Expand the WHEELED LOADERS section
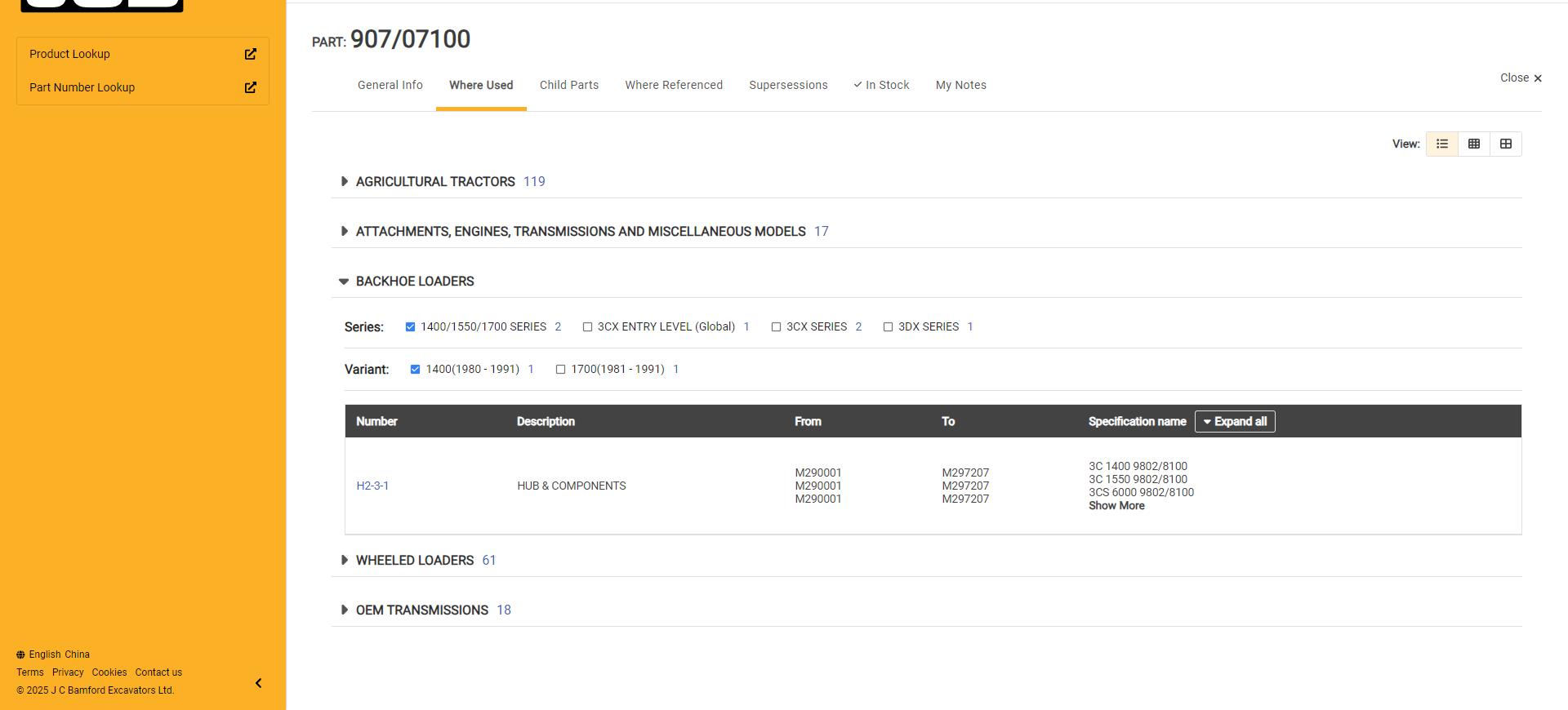Viewport: 1568px width, 710px height. (x=345, y=561)
